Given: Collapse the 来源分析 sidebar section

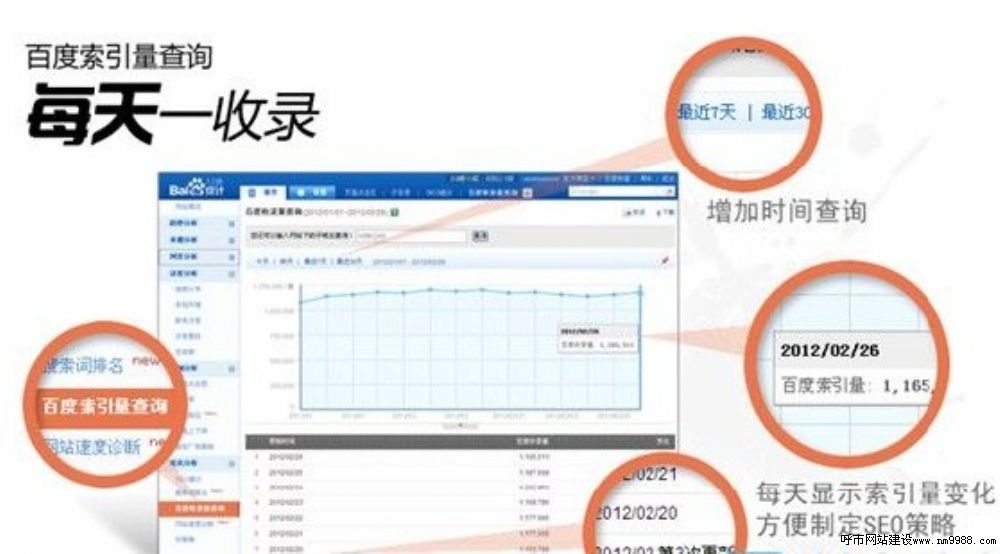Looking at the screenshot, I should click(x=232, y=238).
